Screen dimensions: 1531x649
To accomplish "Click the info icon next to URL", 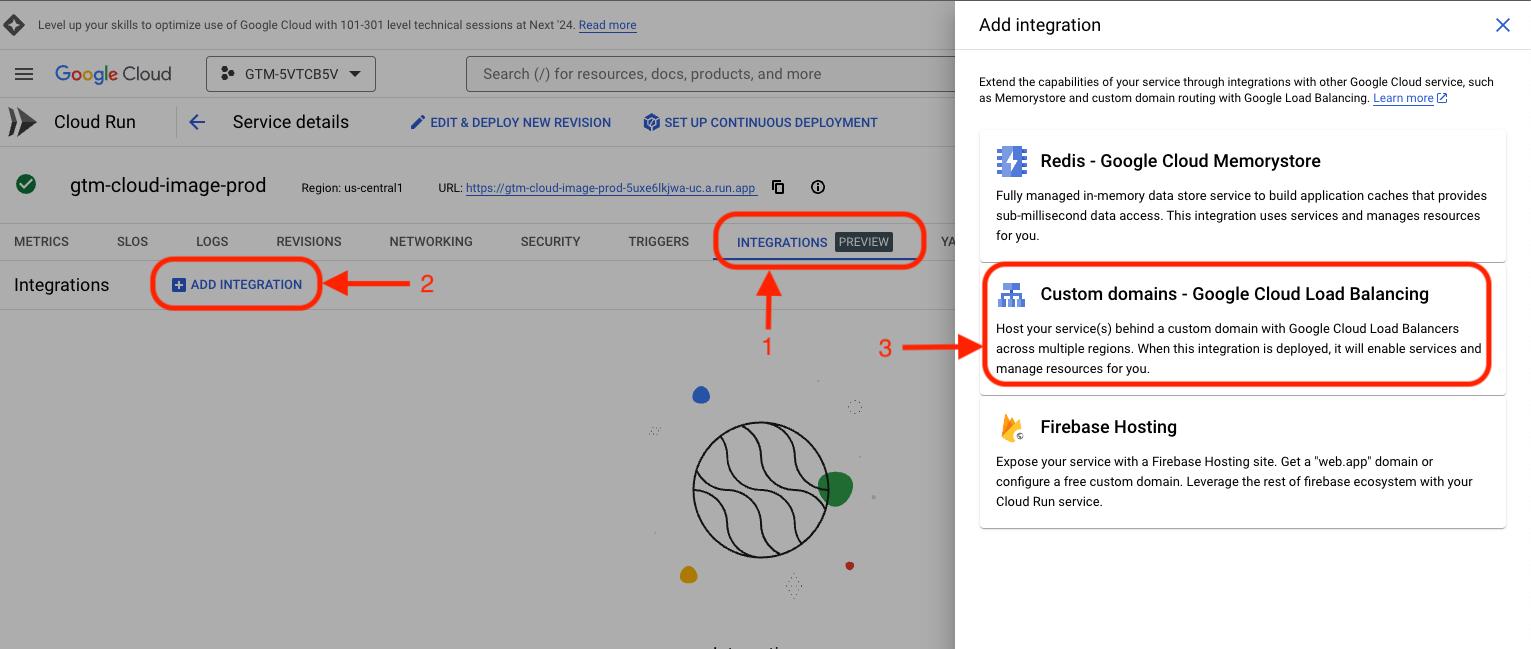I will pos(818,187).
